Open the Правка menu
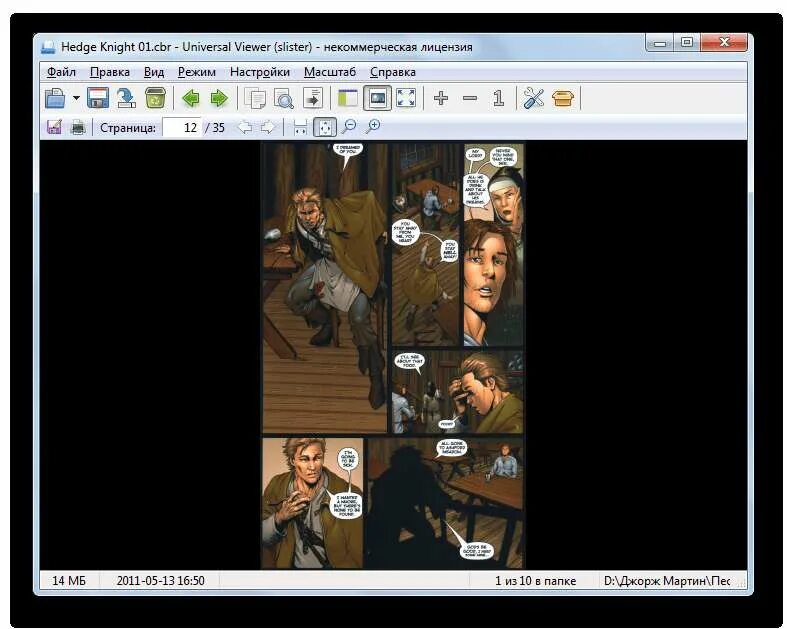This screenshot has height=629, width=787. pos(109,72)
